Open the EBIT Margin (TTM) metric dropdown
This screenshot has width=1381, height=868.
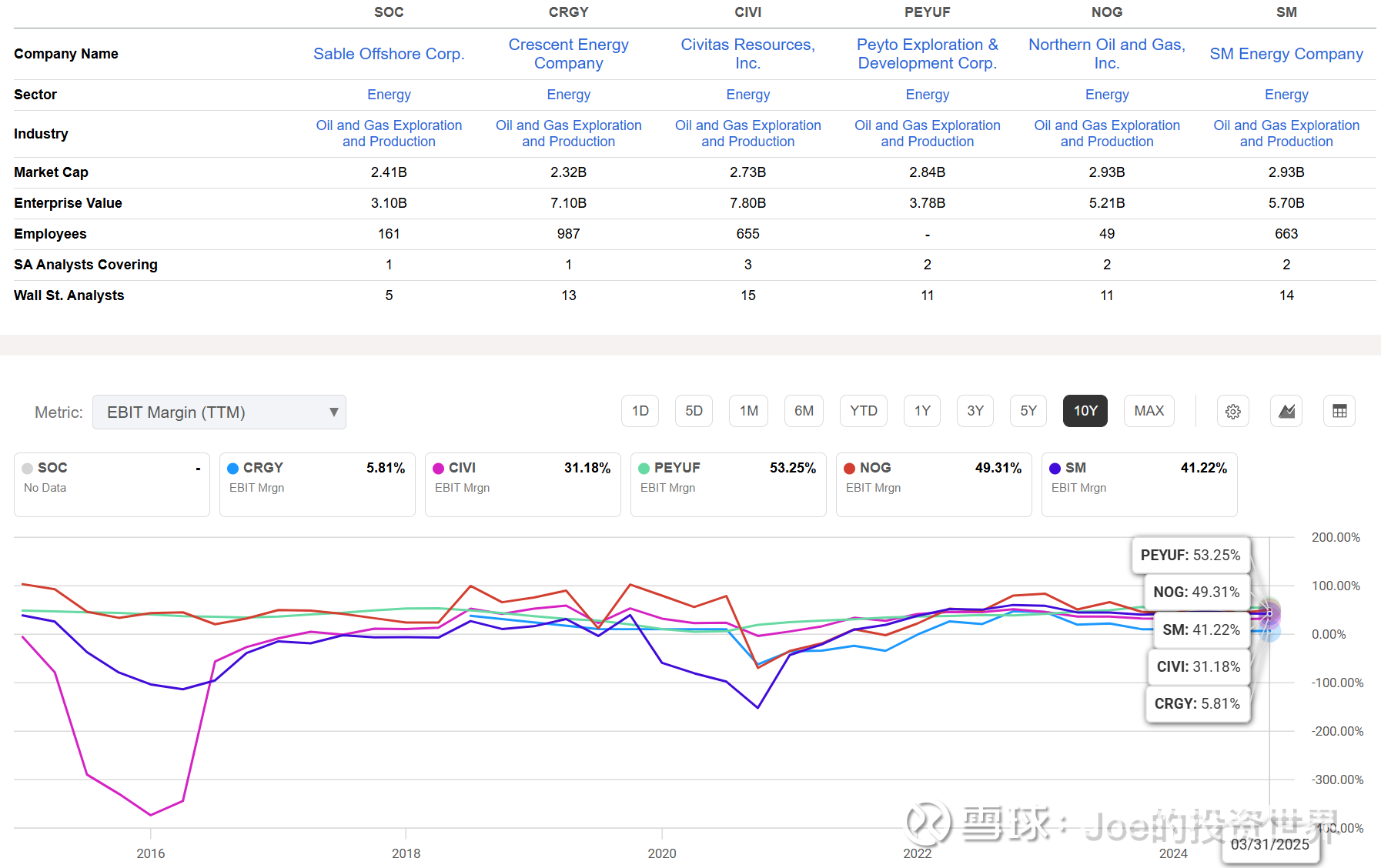(x=219, y=412)
